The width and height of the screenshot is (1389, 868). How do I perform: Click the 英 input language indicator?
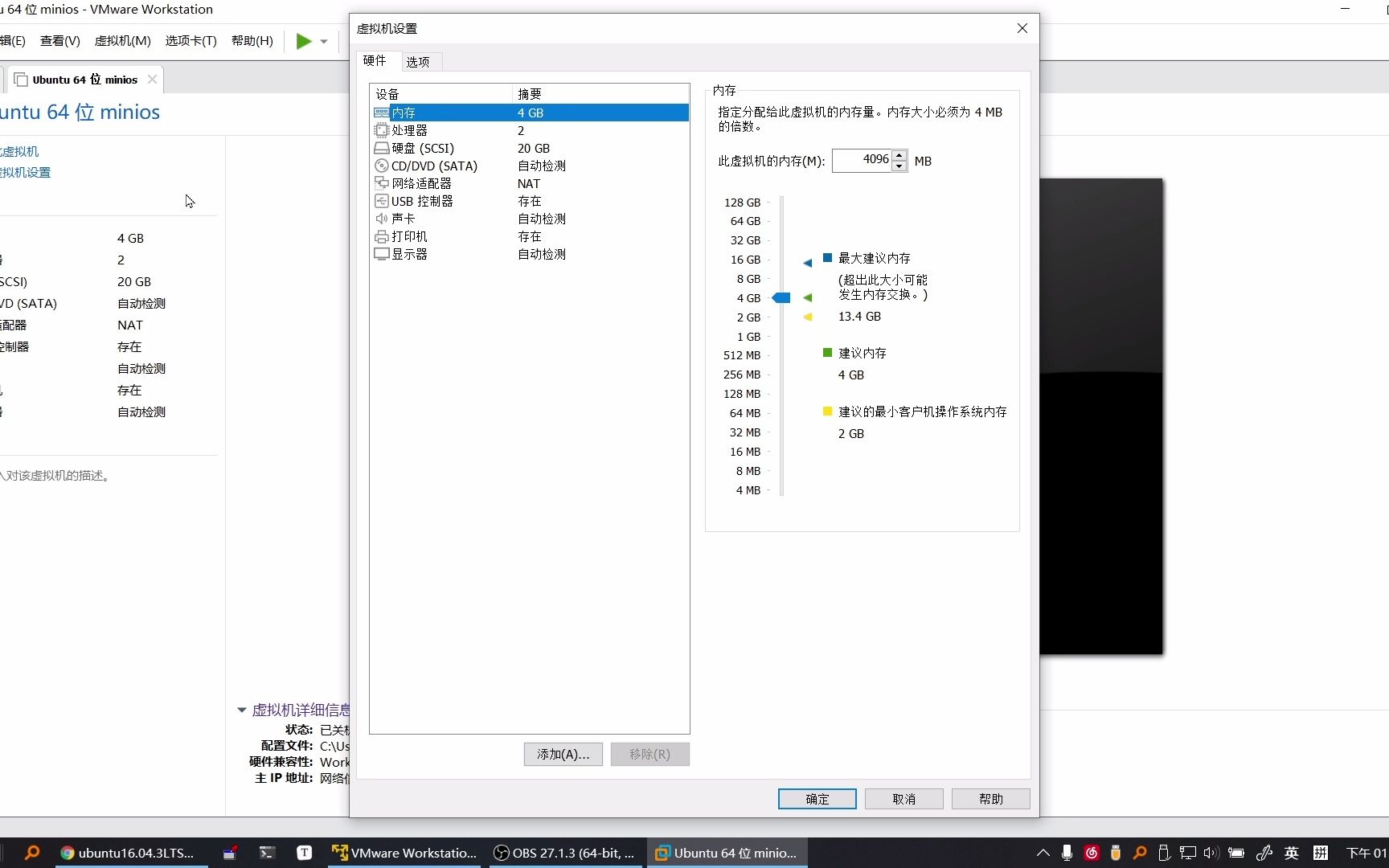(1292, 853)
